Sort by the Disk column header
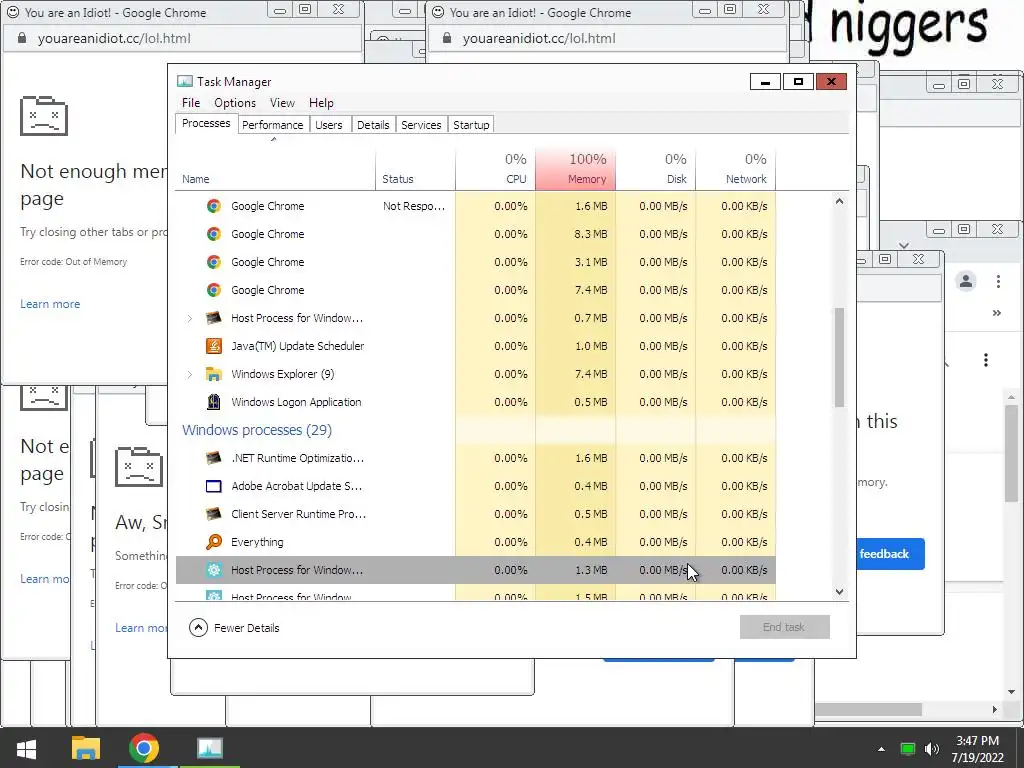This screenshot has height=768, width=1024. (656, 170)
